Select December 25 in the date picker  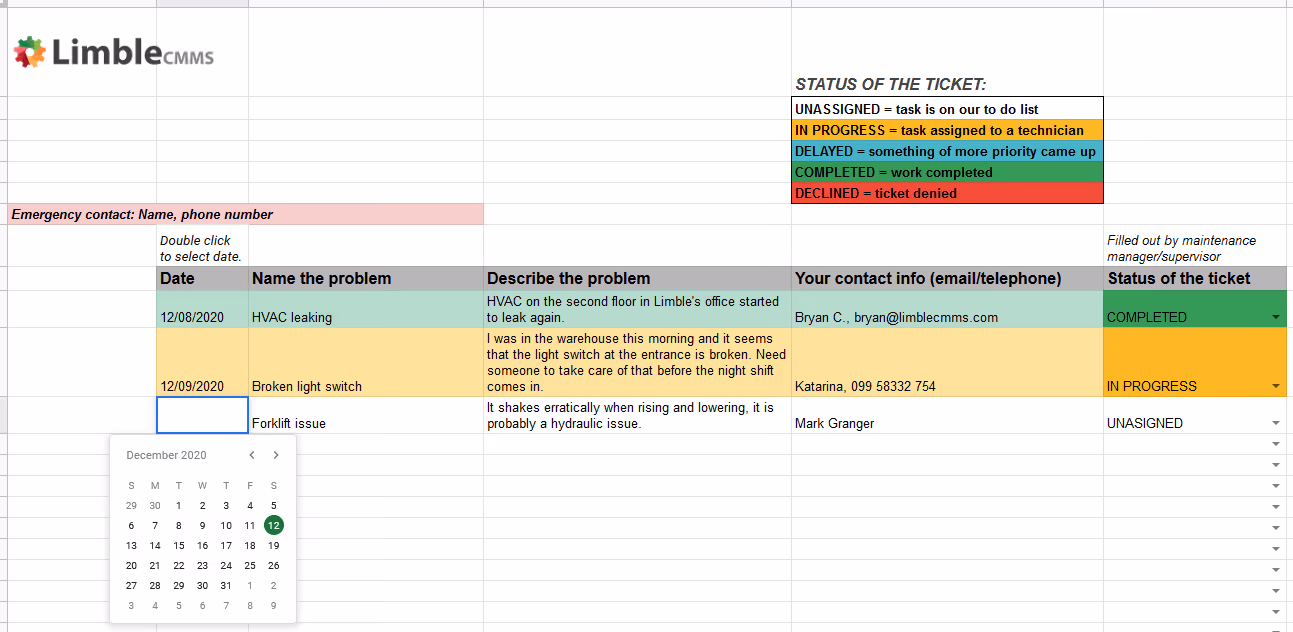[x=249, y=565]
